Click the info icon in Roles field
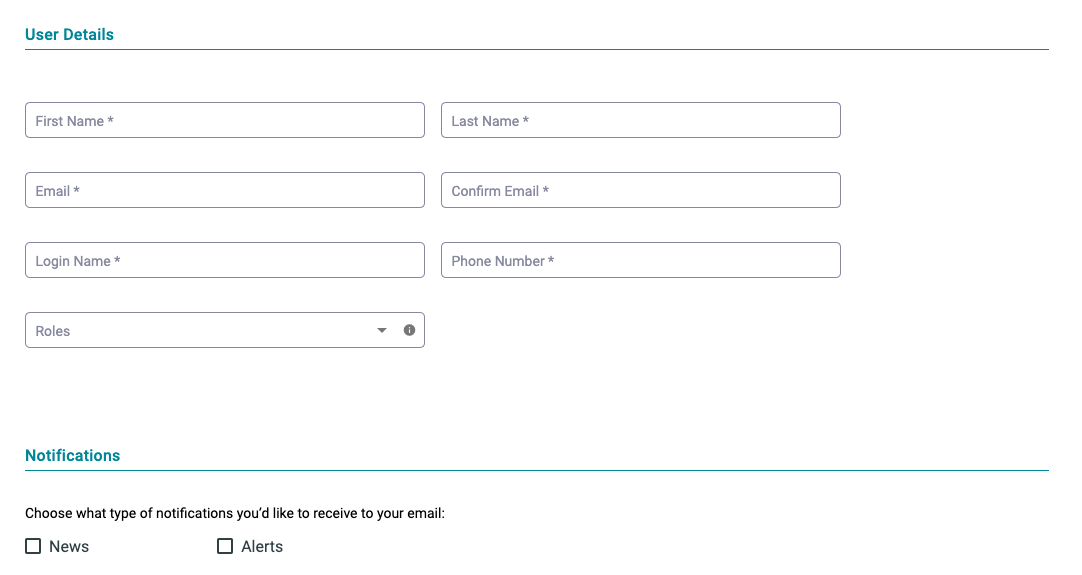 (409, 330)
